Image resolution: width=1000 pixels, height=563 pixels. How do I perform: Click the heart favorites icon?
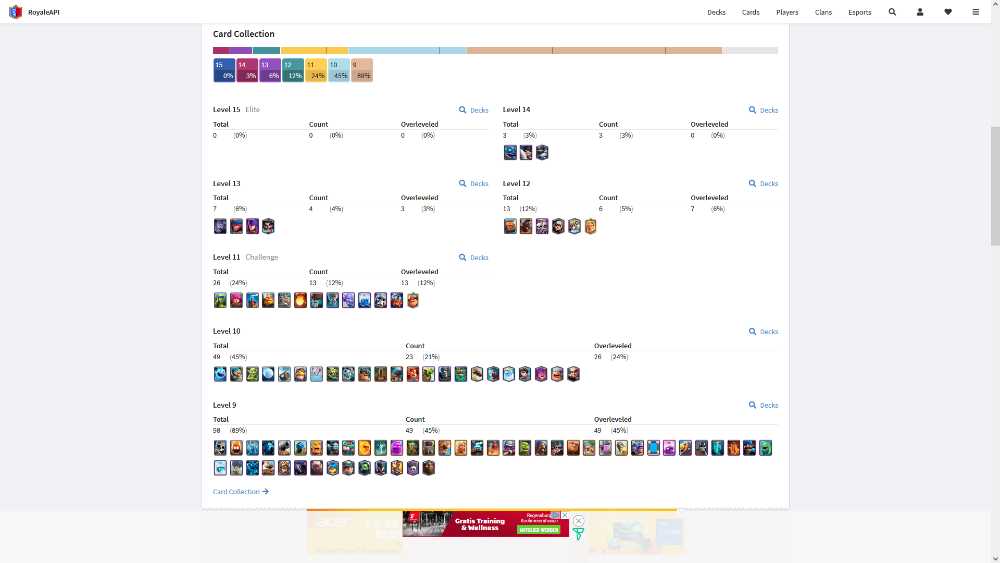[948, 12]
